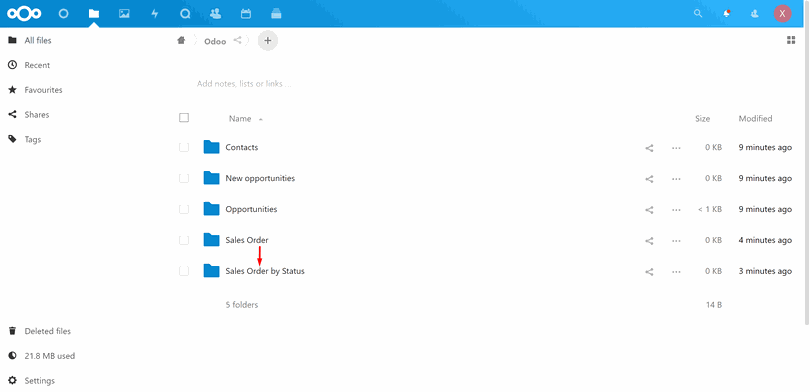Open the Sales Order by Status folder
Viewport: 810px width, 392px height.
(265, 271)
